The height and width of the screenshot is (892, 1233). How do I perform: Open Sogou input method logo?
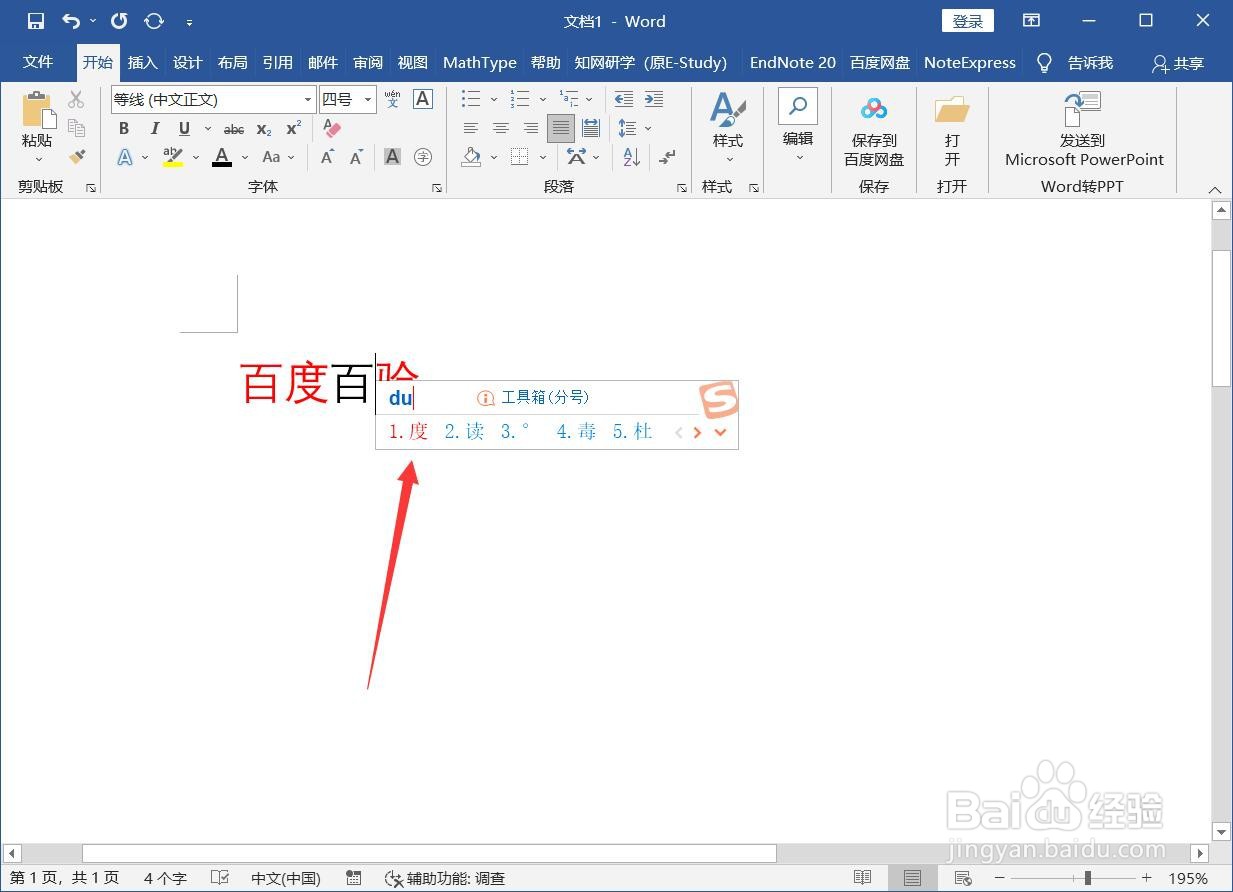point(718,400)
